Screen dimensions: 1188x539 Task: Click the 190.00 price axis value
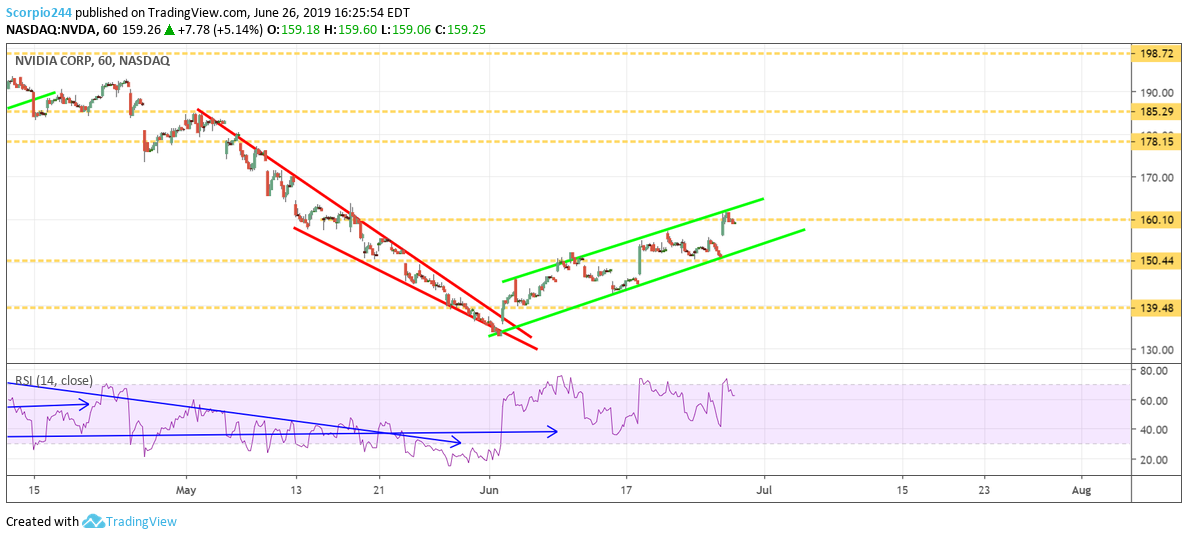pyautogui.click(x=1156, y=92)
